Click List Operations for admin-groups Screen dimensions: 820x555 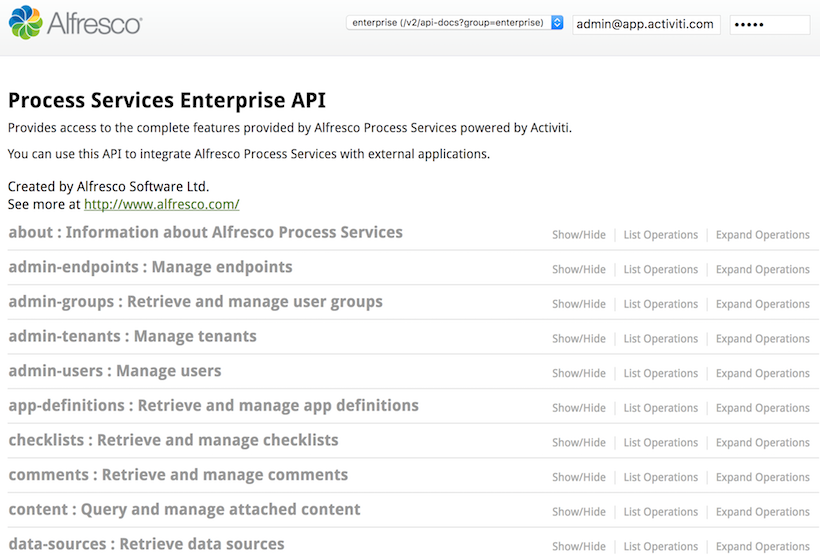pos(660,304)
